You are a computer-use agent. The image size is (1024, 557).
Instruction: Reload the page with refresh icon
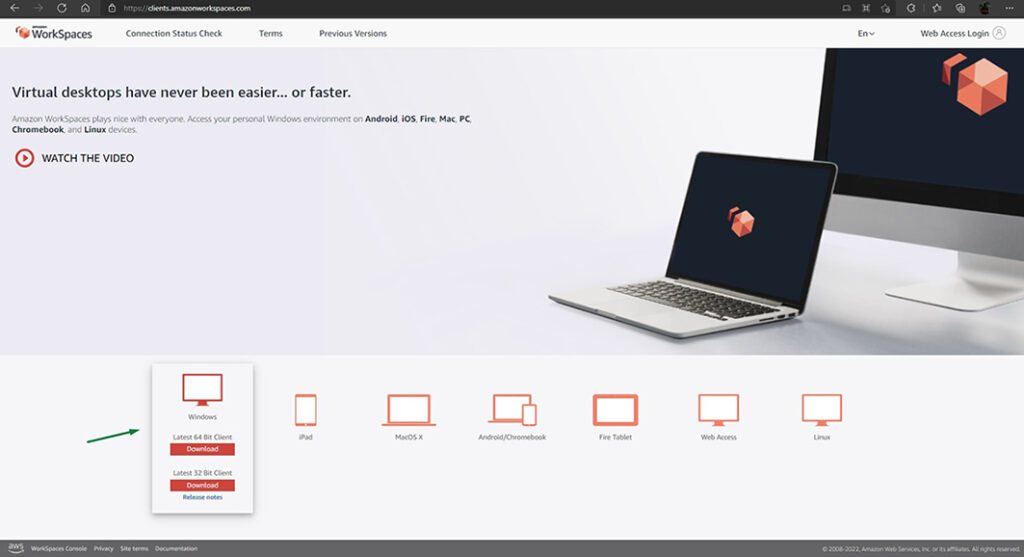coord(61,8)
